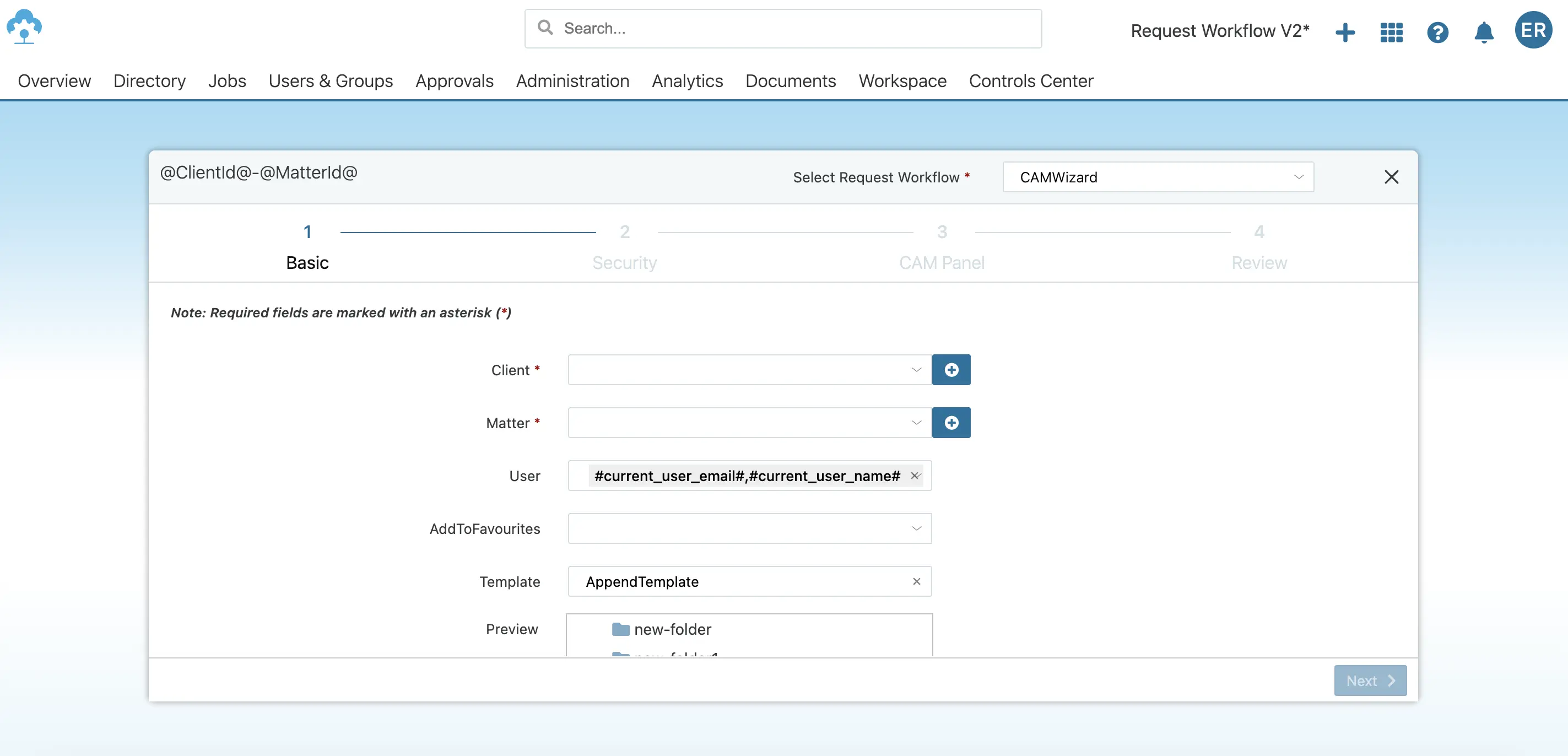This screenshot has height=756, width=1568.
Task: Click the search magnifier icon
Action: 545,28
